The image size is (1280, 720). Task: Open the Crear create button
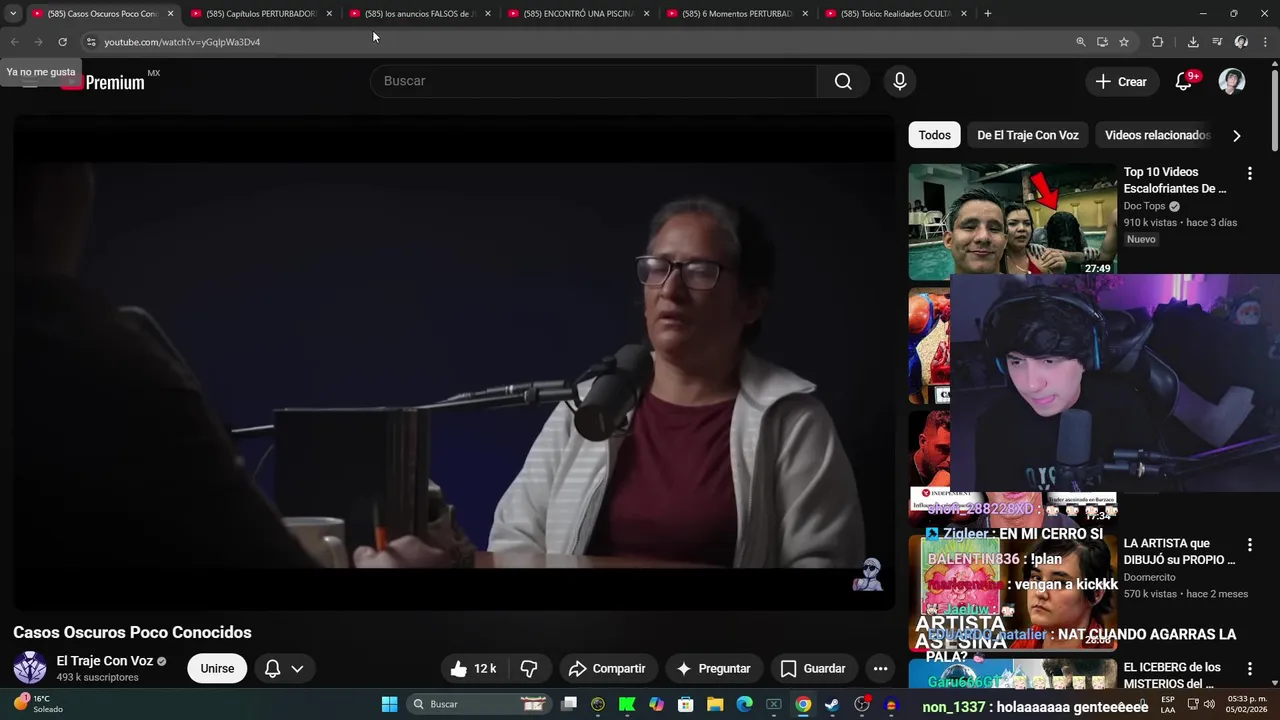click(x=1121, y=82)
